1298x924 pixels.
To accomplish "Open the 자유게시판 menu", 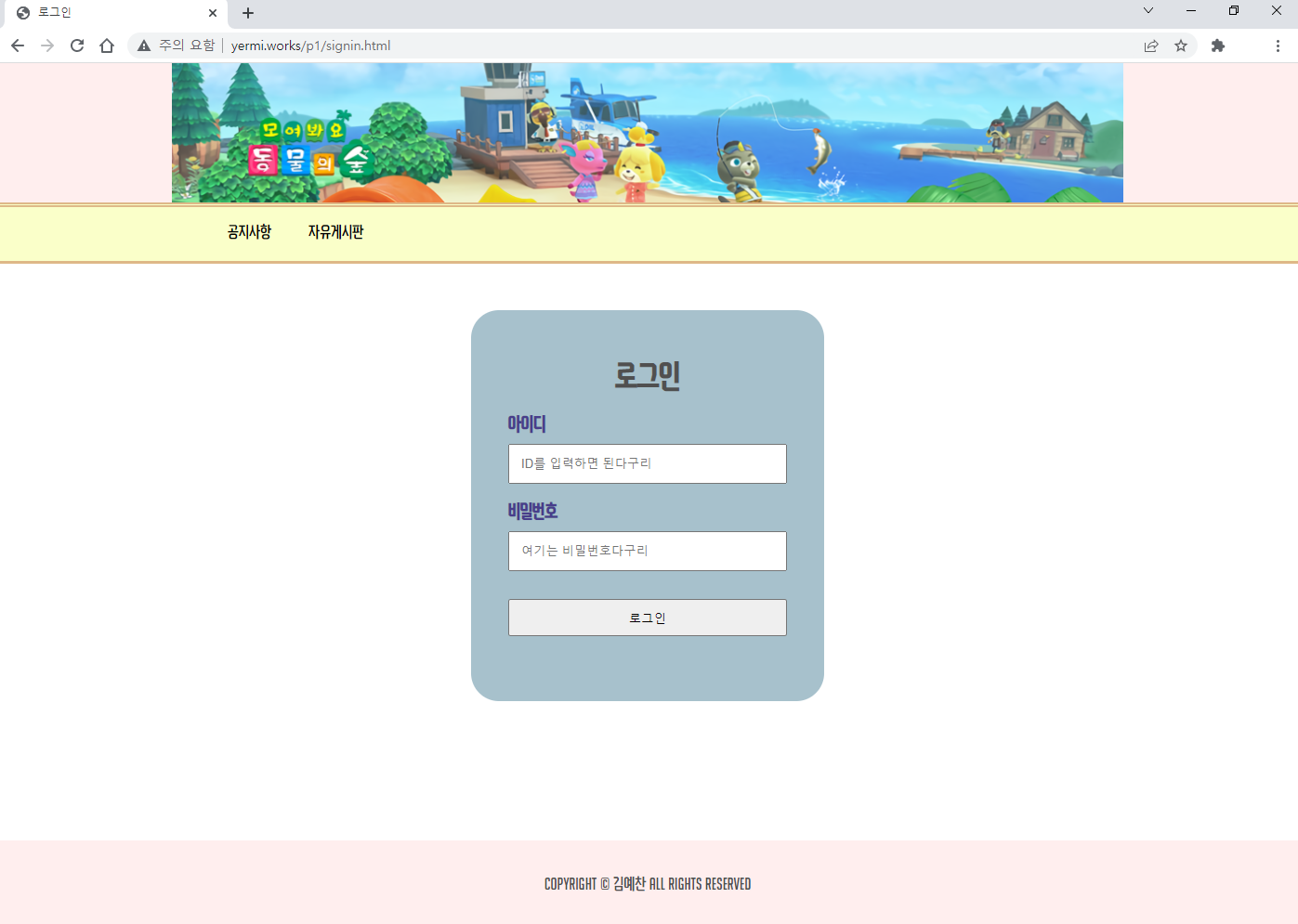I will coord(335,232).
